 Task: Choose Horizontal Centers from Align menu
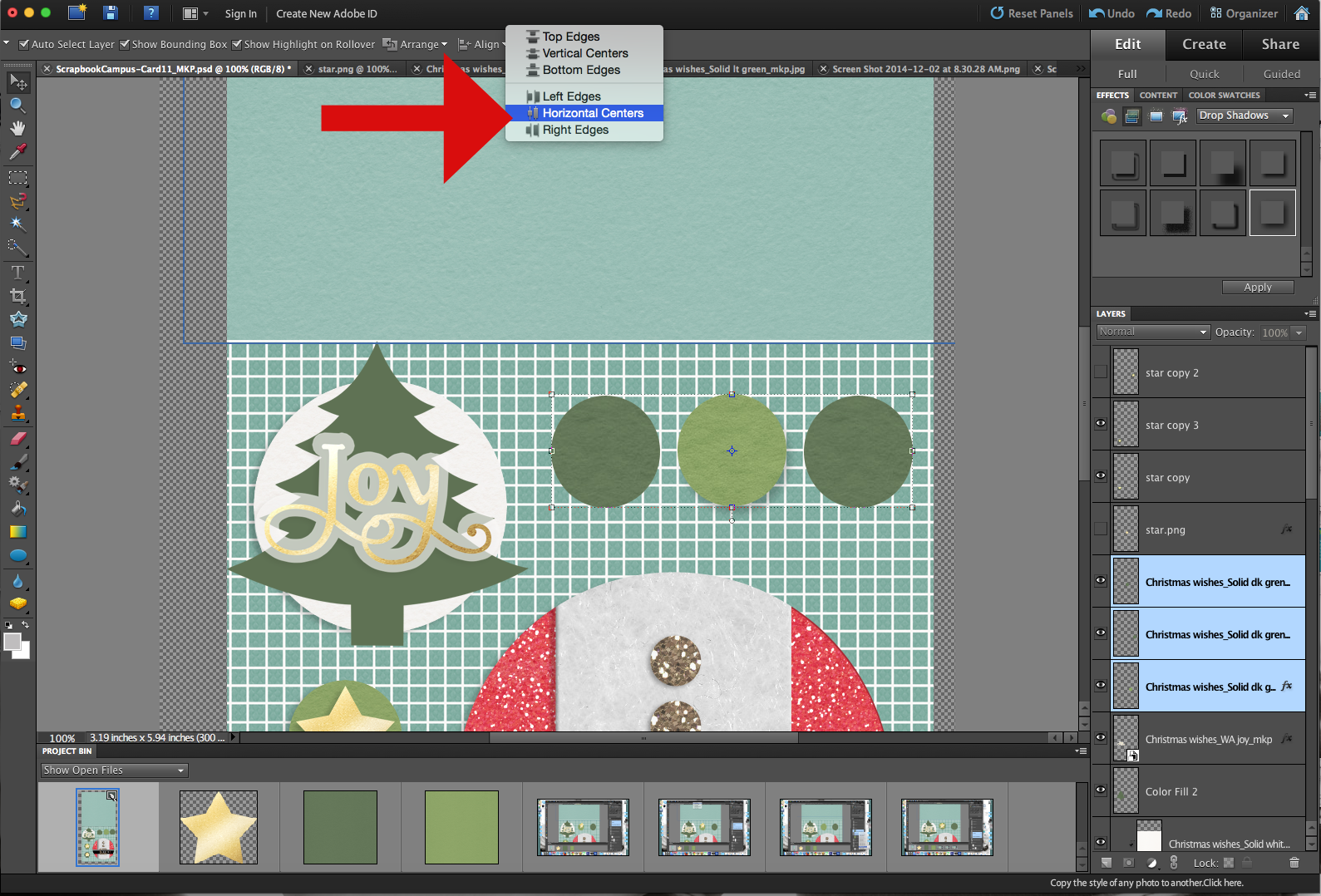click(x=584, y=113)
